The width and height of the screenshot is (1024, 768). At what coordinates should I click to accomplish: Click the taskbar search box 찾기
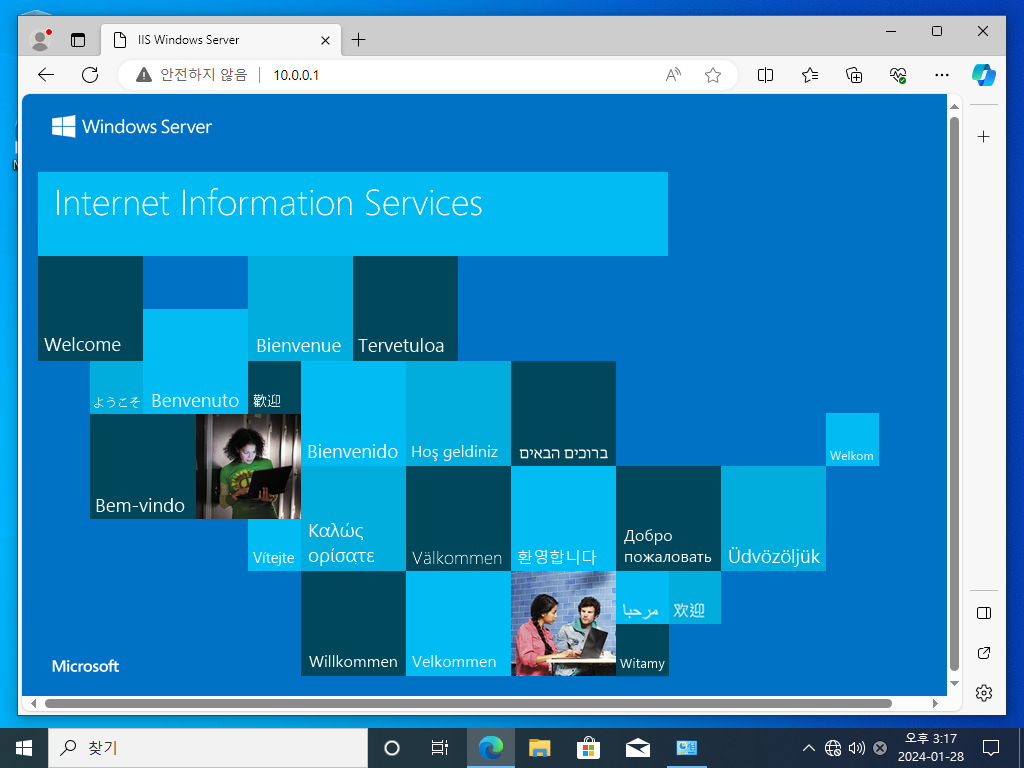pyautogui.click(x=208, y=748)
